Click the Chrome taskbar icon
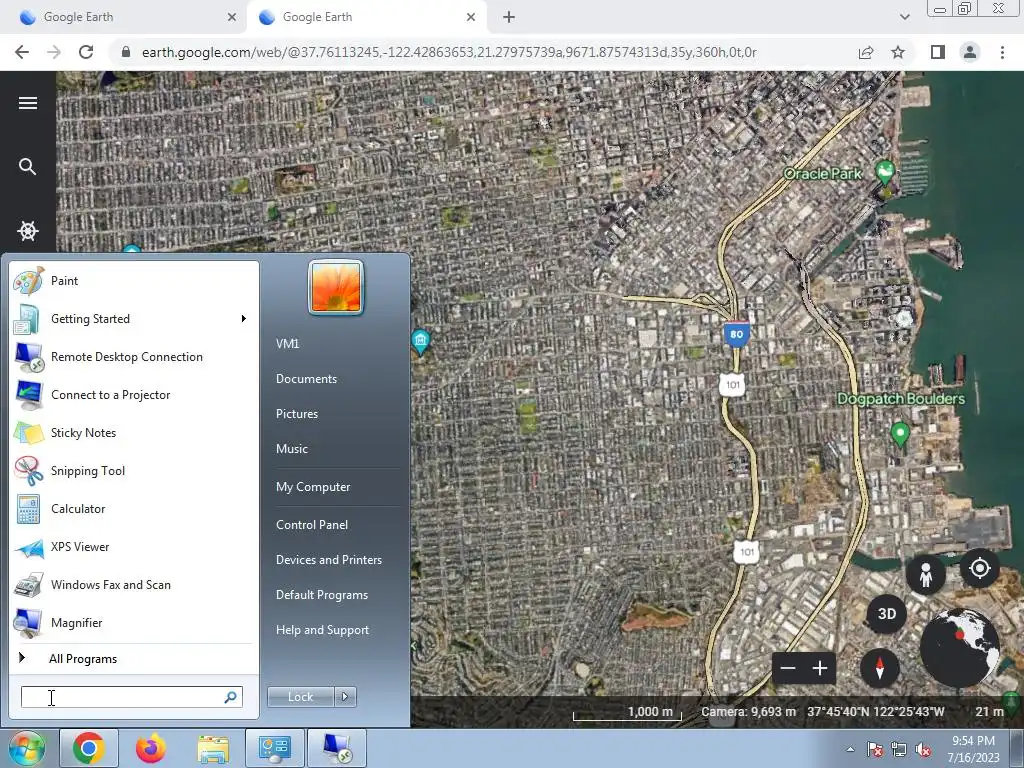 pos(89,748)
